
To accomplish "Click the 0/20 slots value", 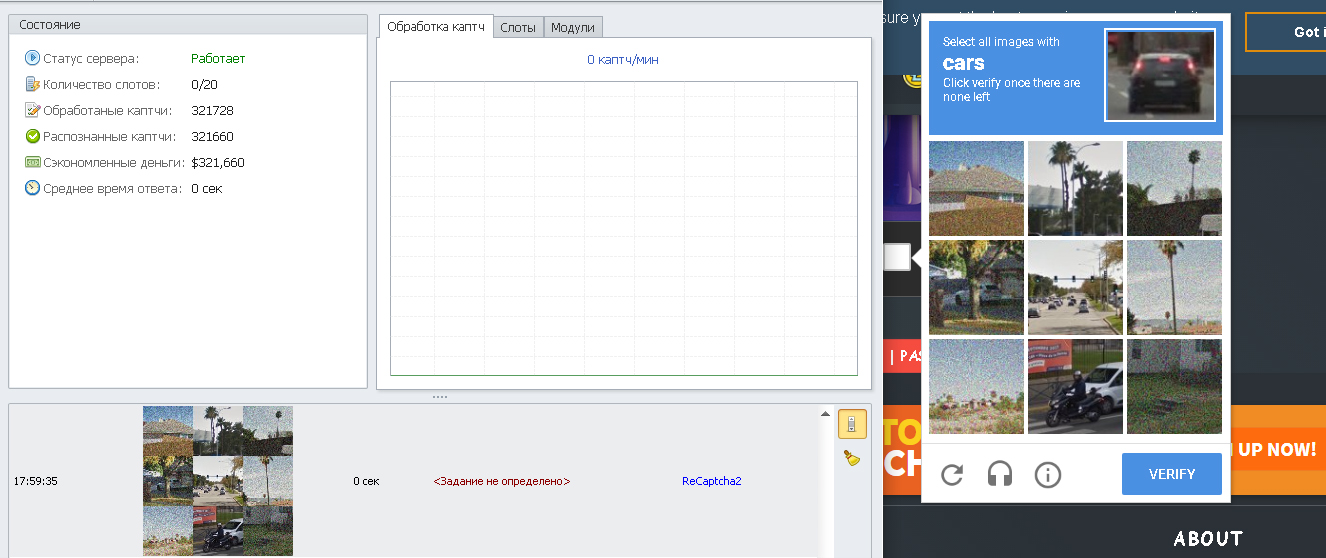I will click(x=204, y=85).
